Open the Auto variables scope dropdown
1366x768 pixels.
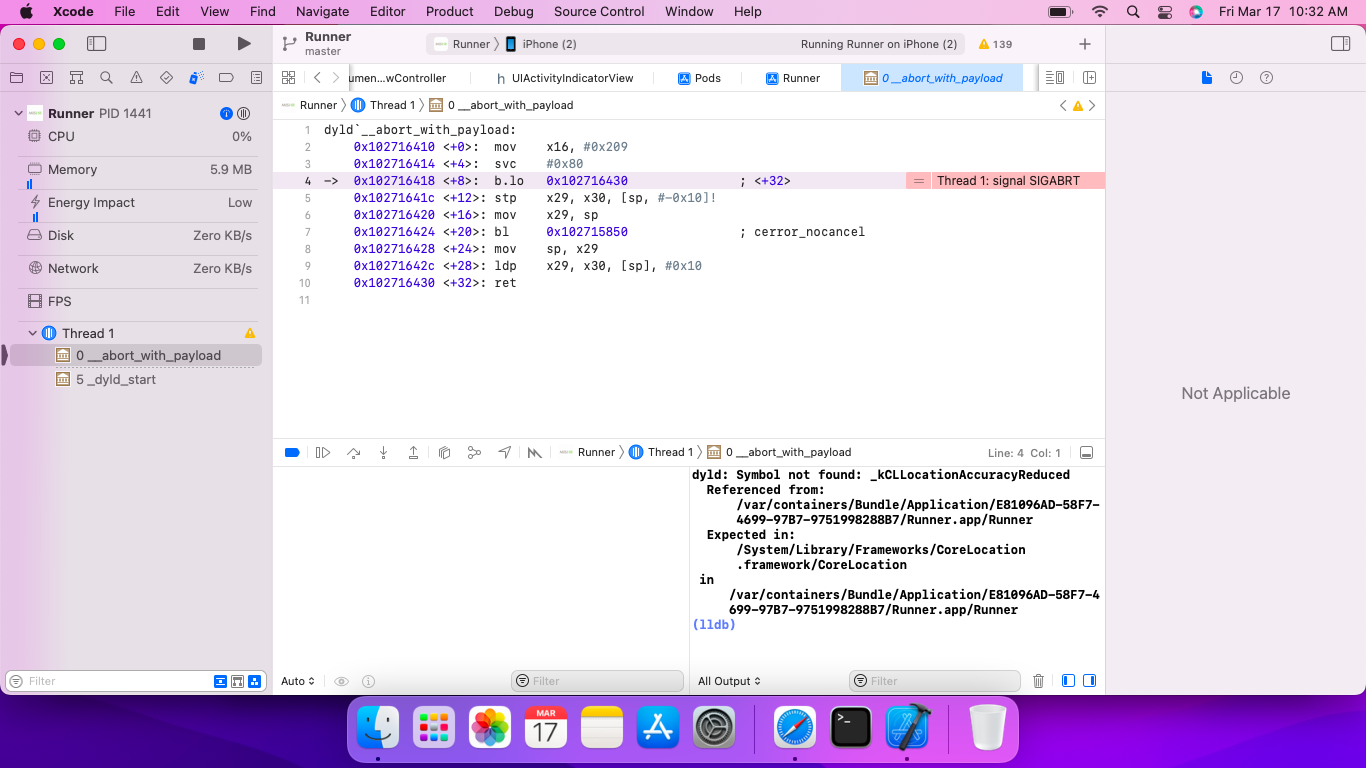click(x=298, y=681)
